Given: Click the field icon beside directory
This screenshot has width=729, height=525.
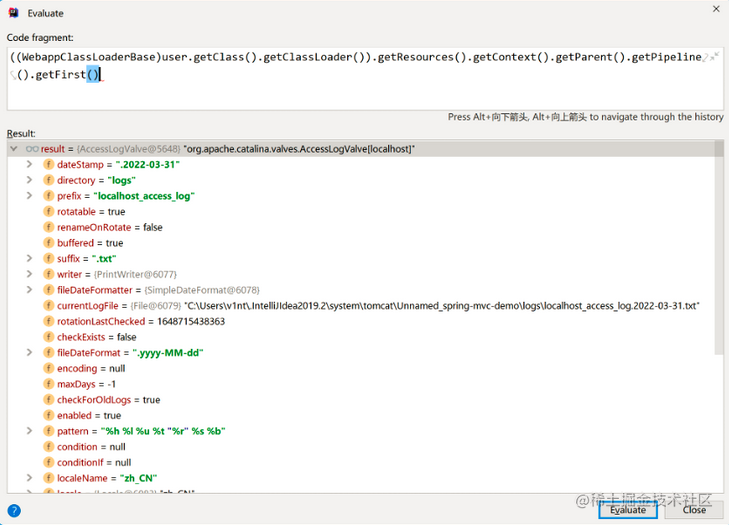Looking at the screenshot, I should pos(49,180).
